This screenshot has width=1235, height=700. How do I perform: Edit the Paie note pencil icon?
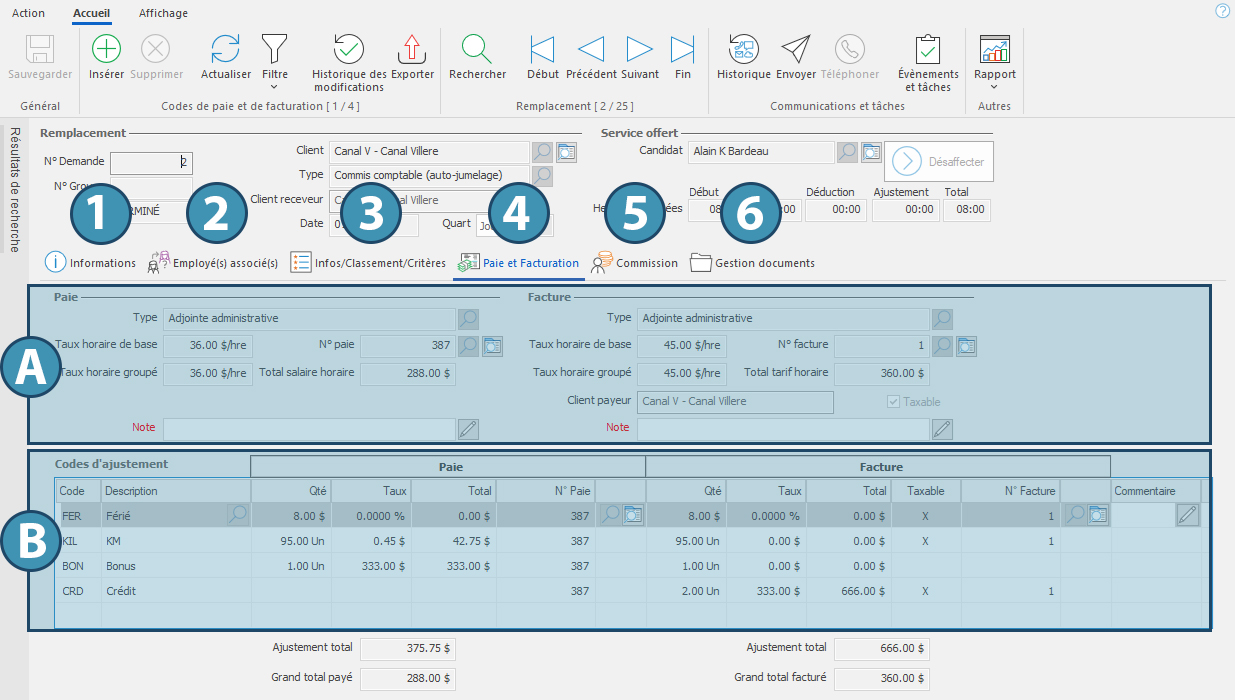point(468,429)
